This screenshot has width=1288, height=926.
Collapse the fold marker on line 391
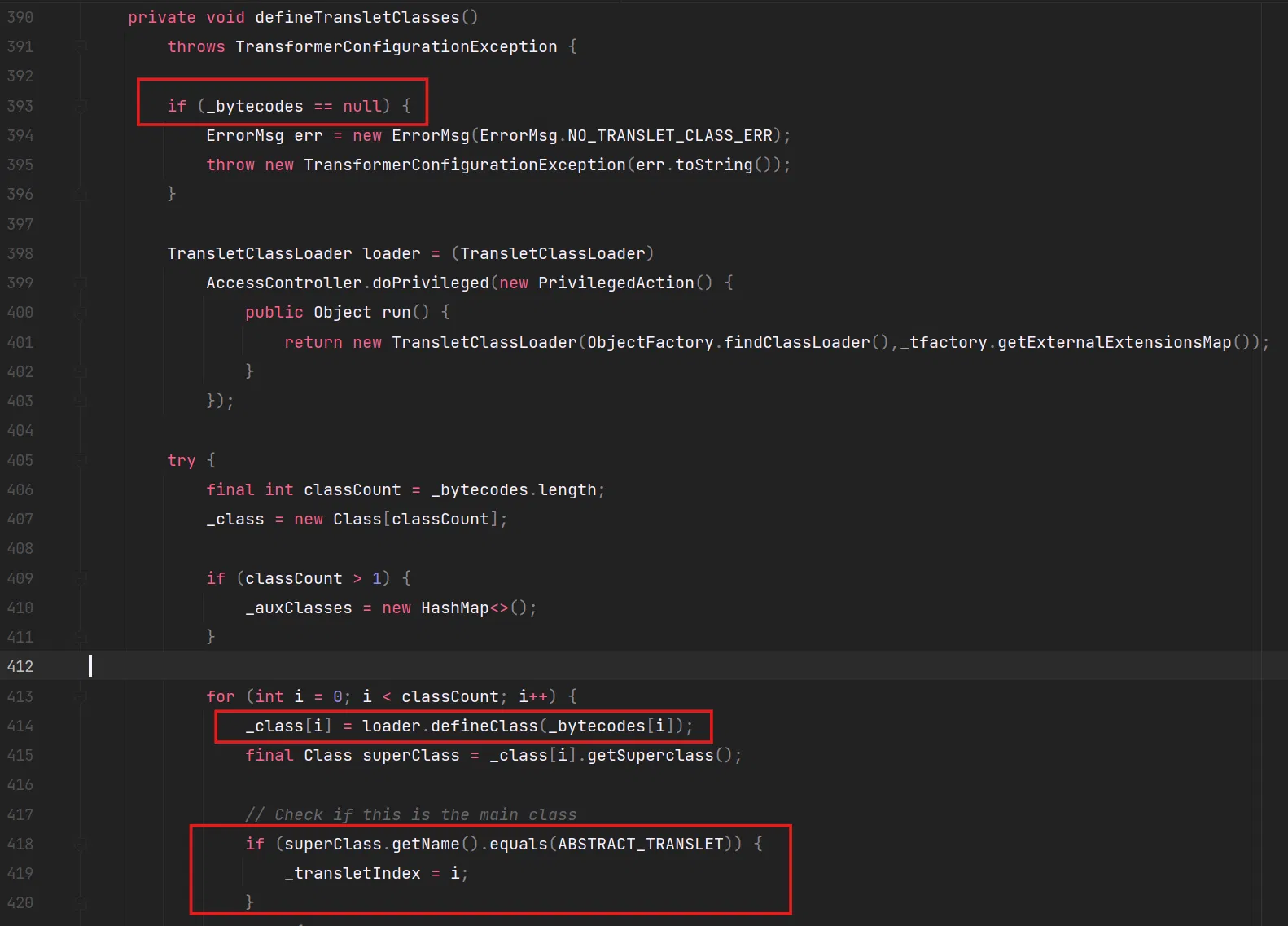click(x=81, y=47)
